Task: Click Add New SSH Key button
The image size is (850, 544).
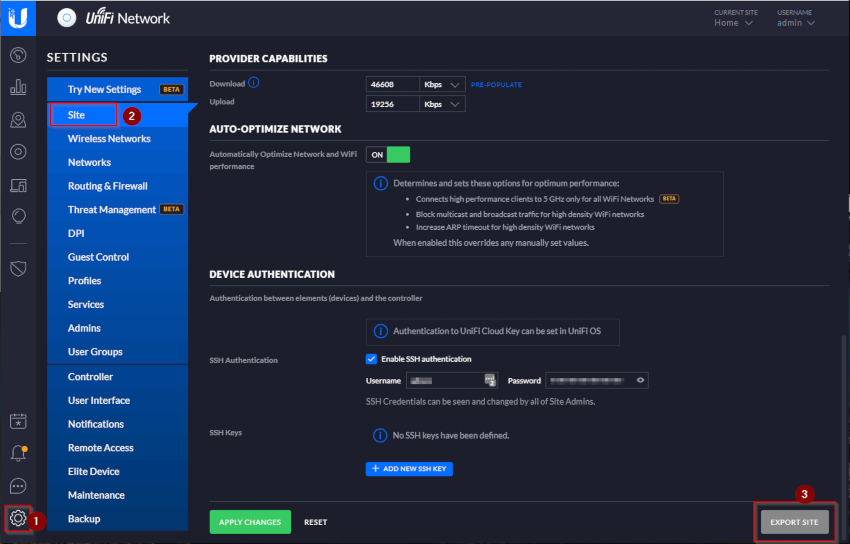Action: [409, 469]
